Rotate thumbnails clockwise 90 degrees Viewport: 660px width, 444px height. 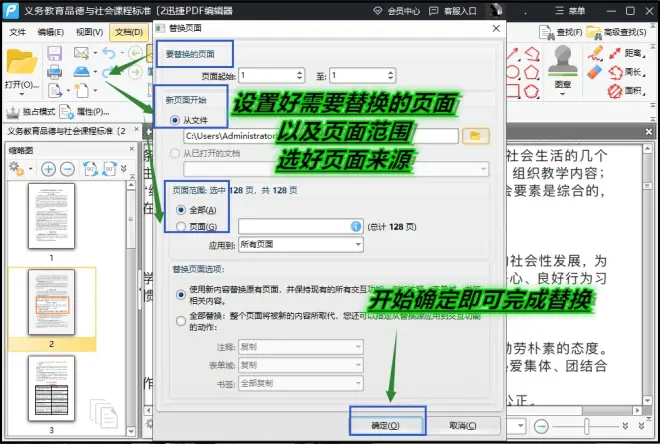coord(109,169)
